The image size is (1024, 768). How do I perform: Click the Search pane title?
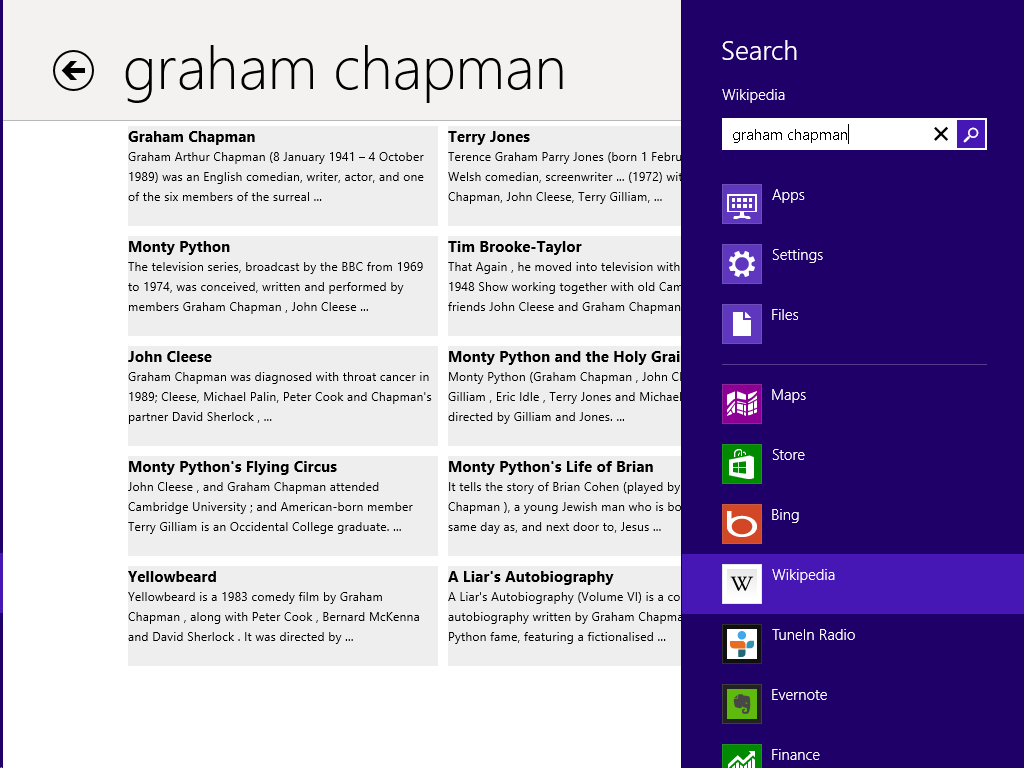pyautogui.click(x=759, y=51)
